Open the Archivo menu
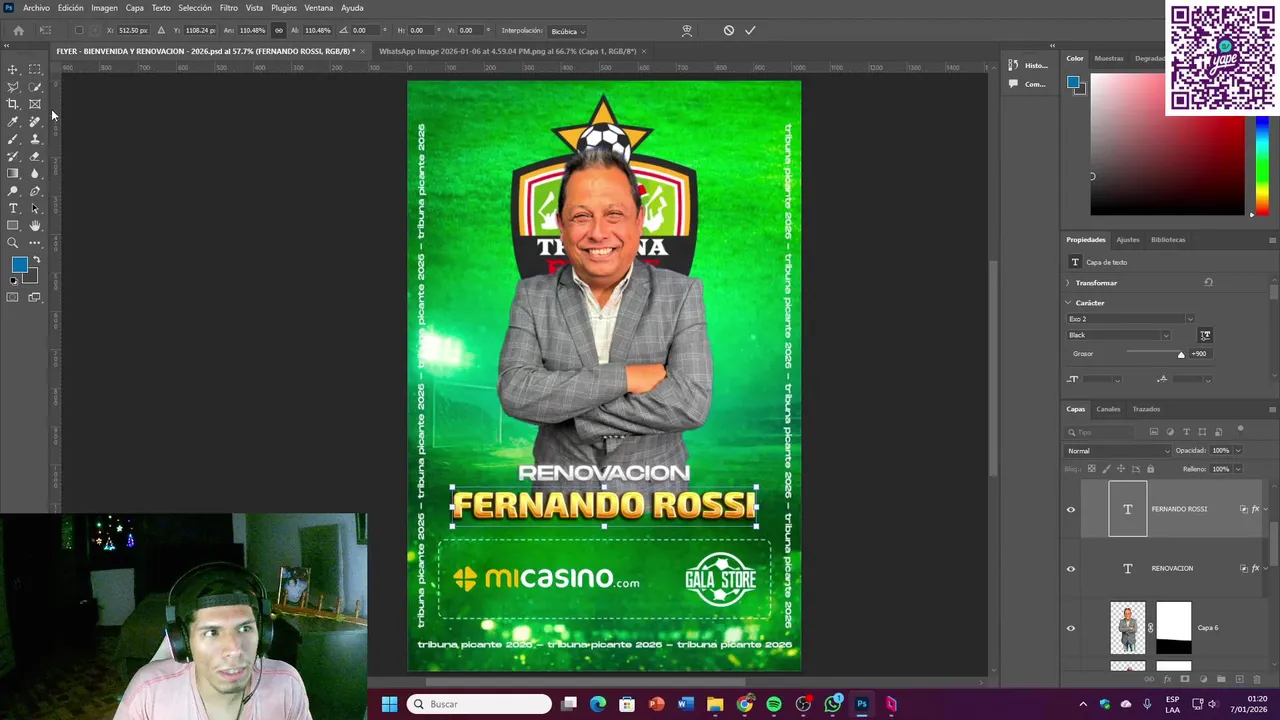The height and width of the screenshot is (720, 1280). pos(36,8)
